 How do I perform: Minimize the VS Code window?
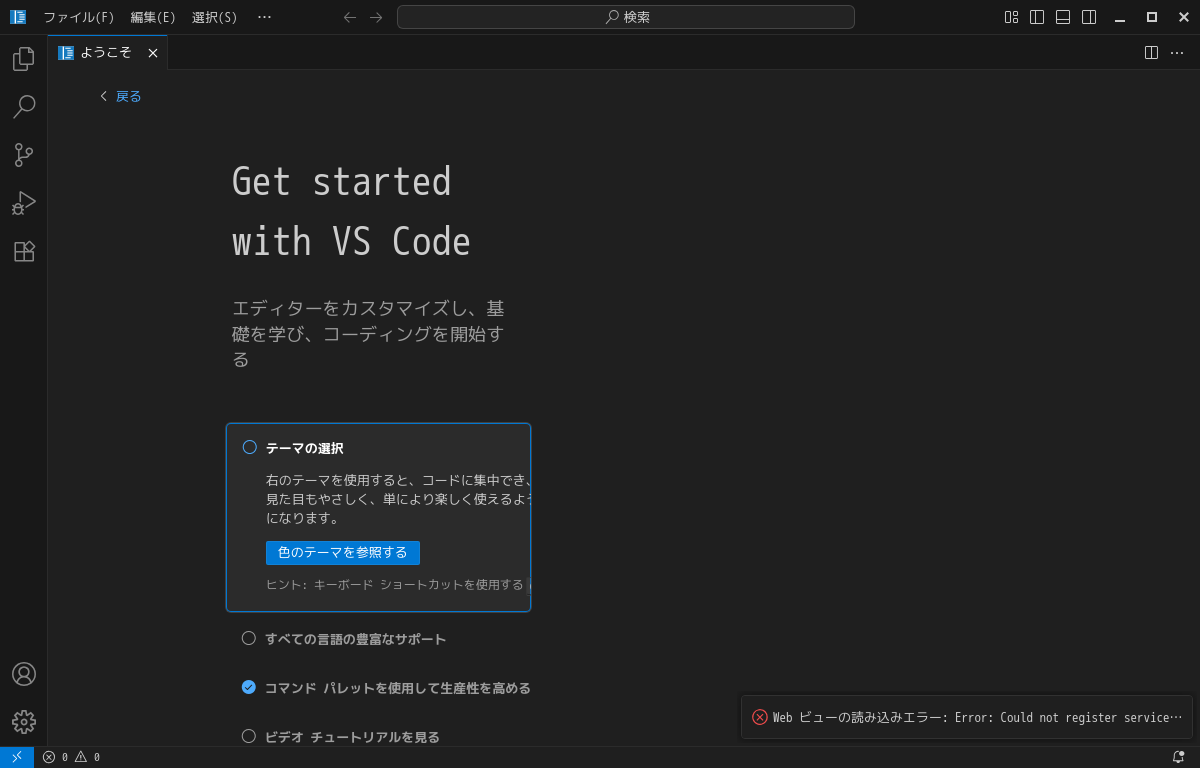(x=1120, y=17)
